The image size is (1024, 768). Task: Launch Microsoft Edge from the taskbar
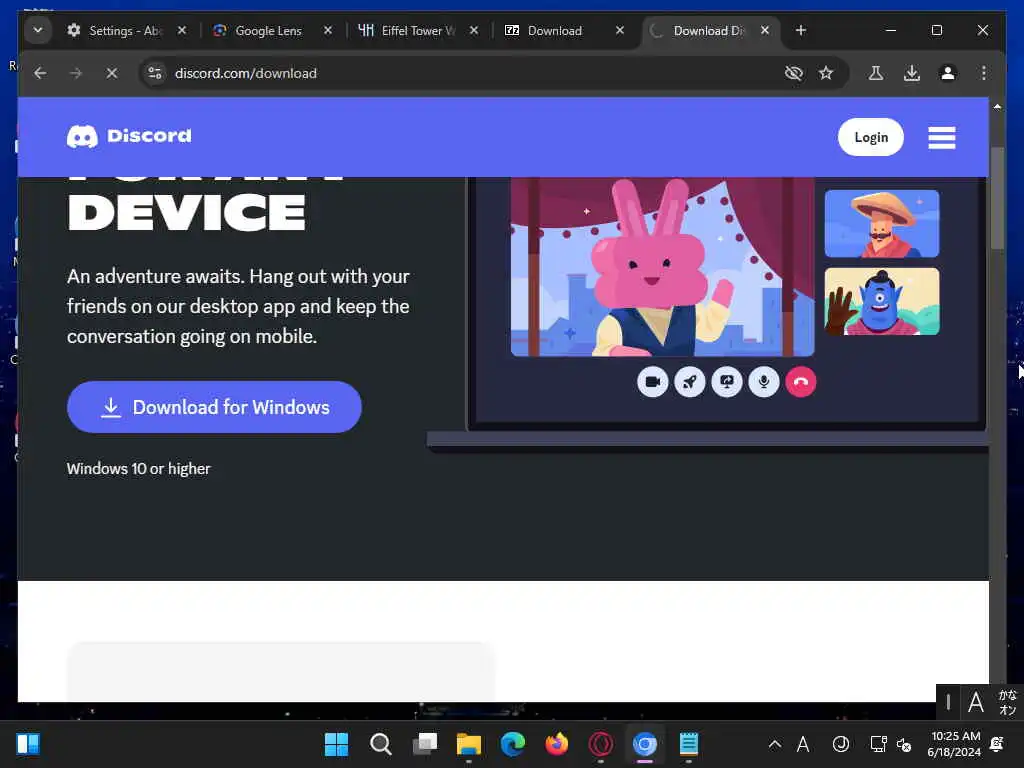[x=513, y=744]
